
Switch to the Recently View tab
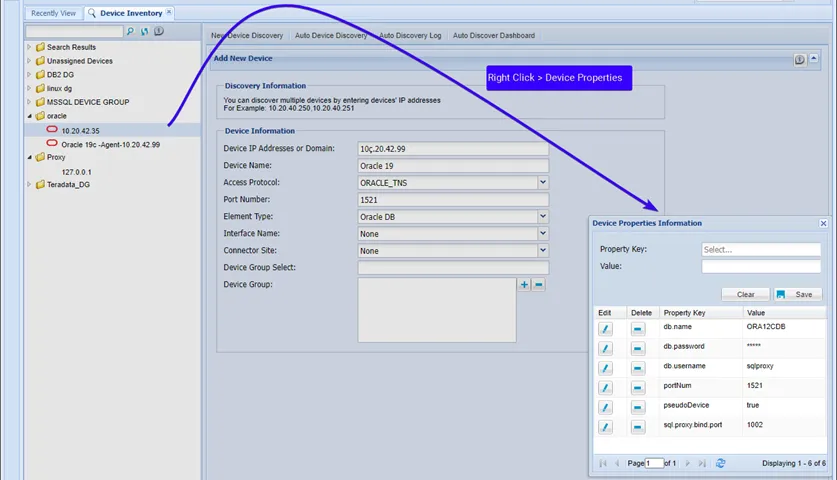[53, 13]
